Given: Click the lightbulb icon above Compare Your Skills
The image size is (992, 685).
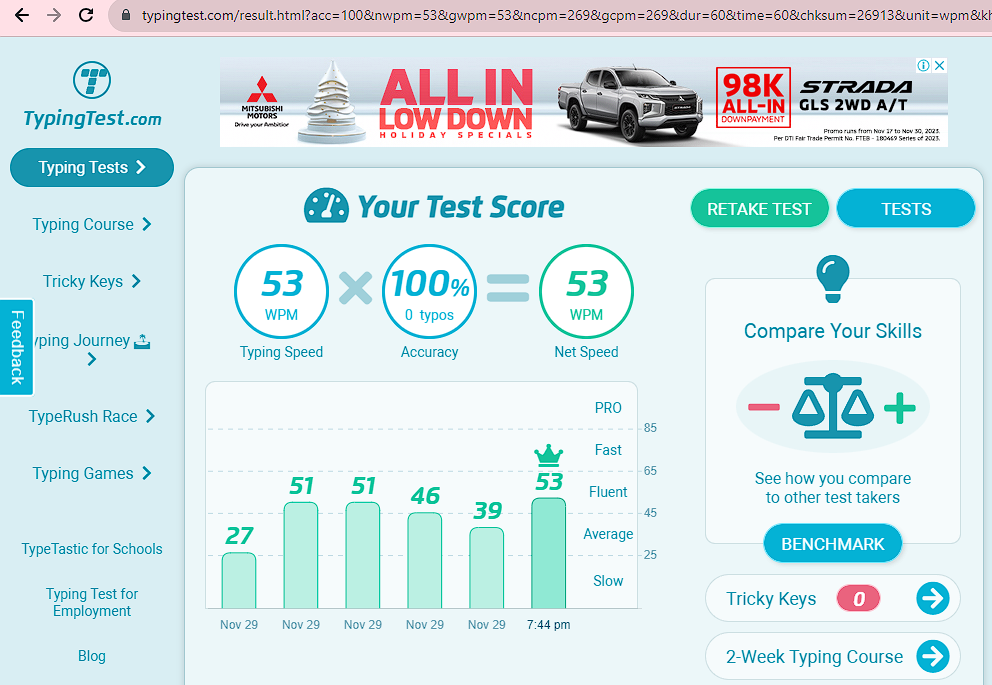Looking at the screenshot, I should coord(833,278).
